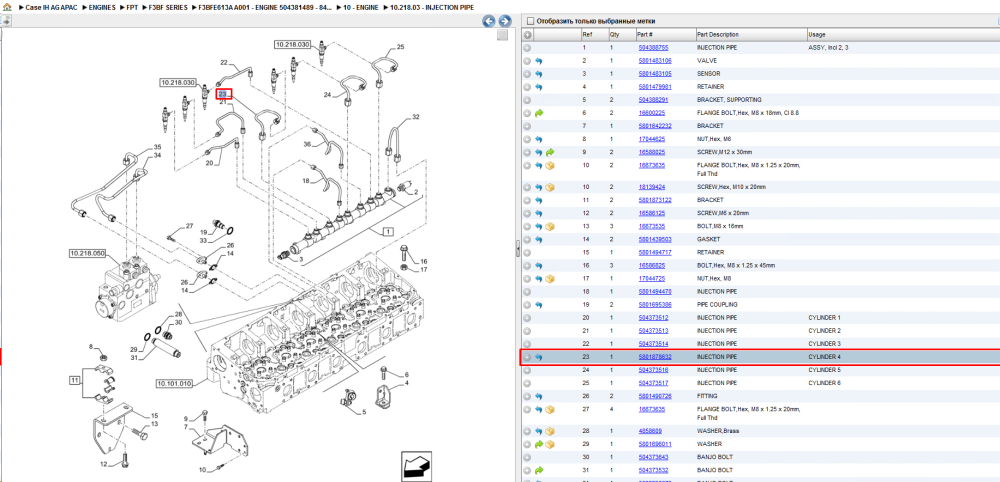Click the small square button at diagram's top-right corner
Viewport: 1000px width, 482px height.
pos(503,35)
